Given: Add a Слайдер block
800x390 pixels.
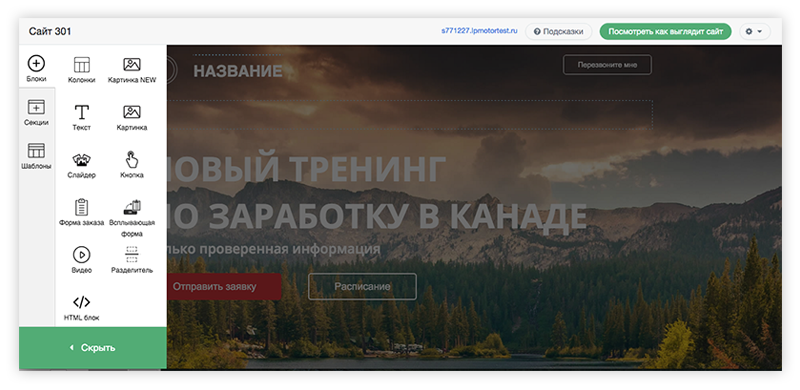Looking at the screenshot, I should point(82,165).
